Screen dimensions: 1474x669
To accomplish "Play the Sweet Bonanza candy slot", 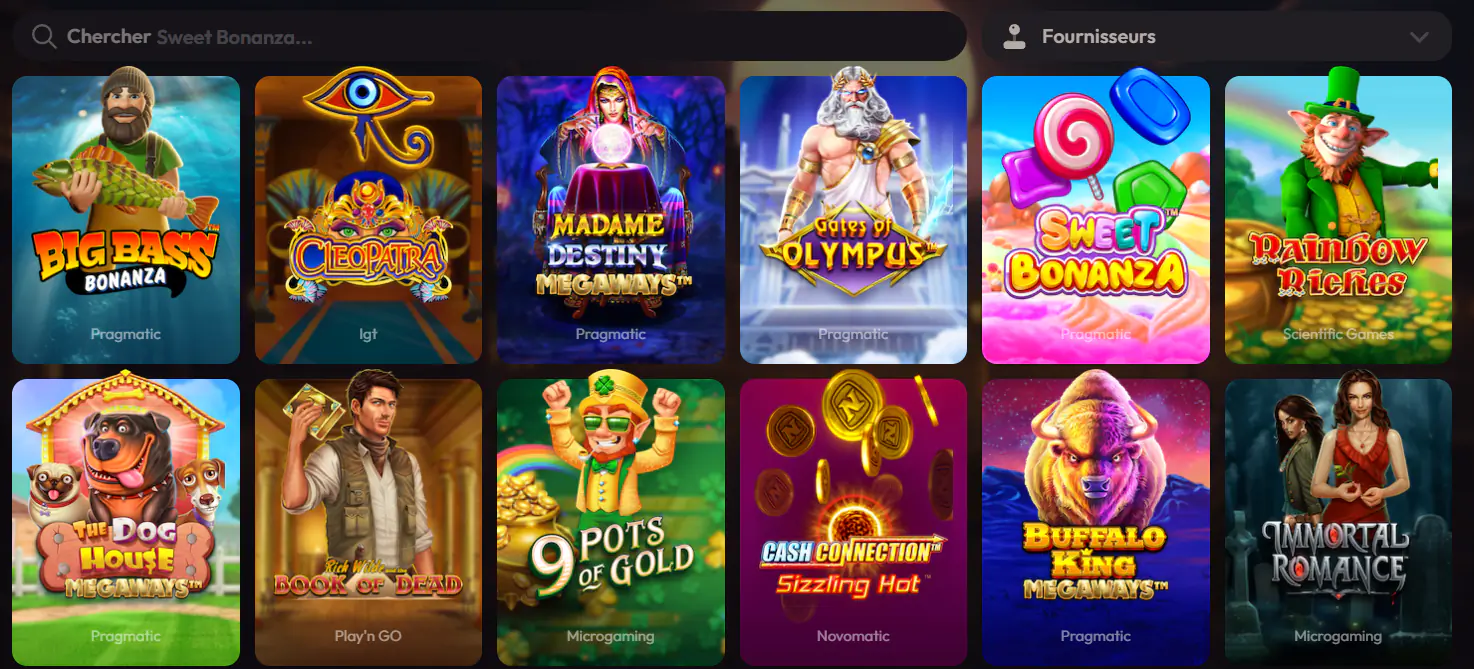I will pyautogui.click(x=1096, y=220).
